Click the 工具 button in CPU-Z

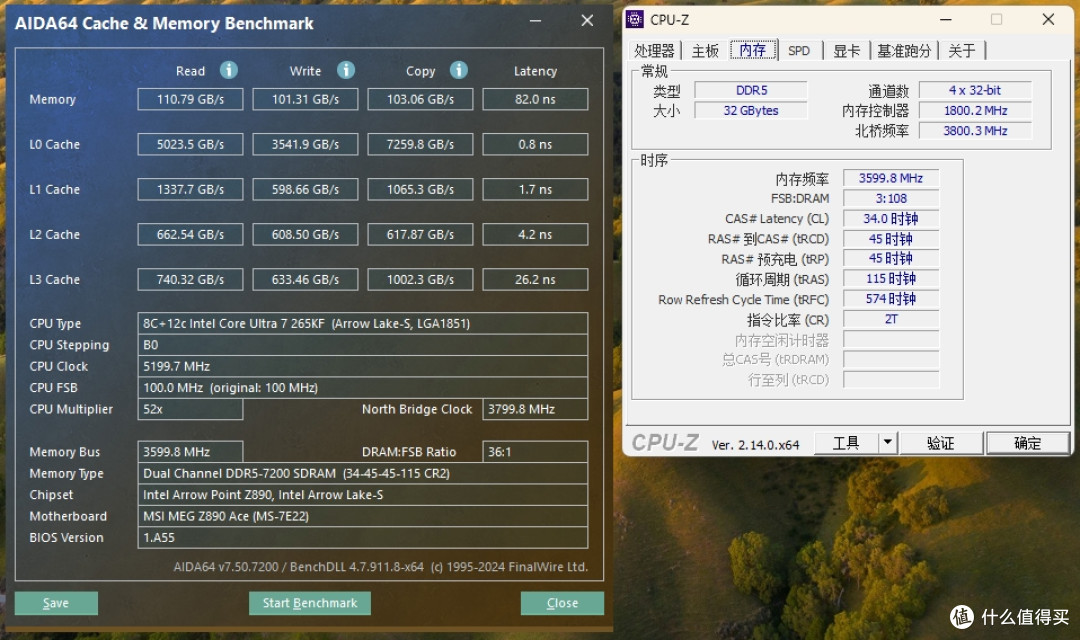[x=846, y=443]
